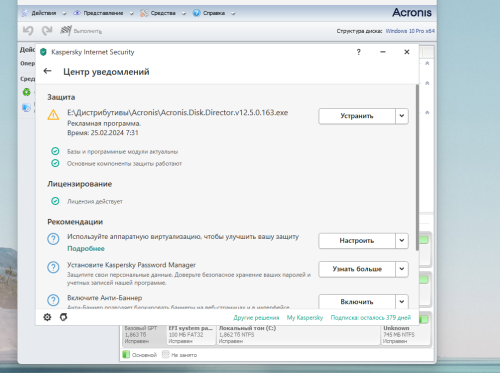This screenshot has width=500, height=373.
Task: Open the Kaspersky support icon beside the gear
Action: (x=63, y=317)
